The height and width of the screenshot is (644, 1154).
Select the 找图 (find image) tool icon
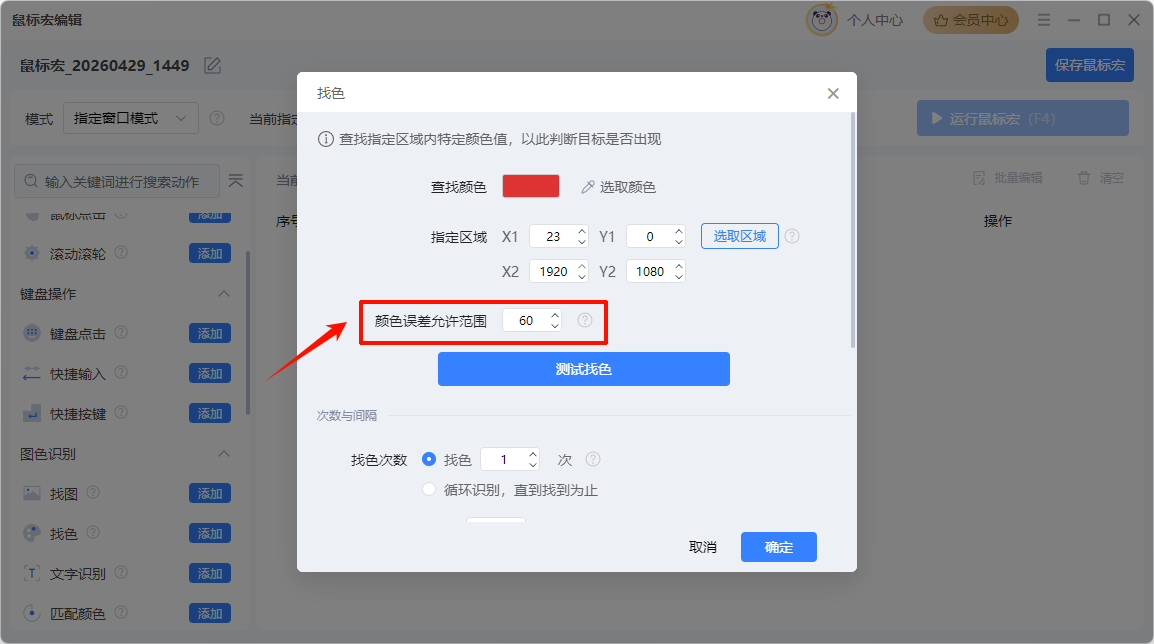[x=32, y=493]
